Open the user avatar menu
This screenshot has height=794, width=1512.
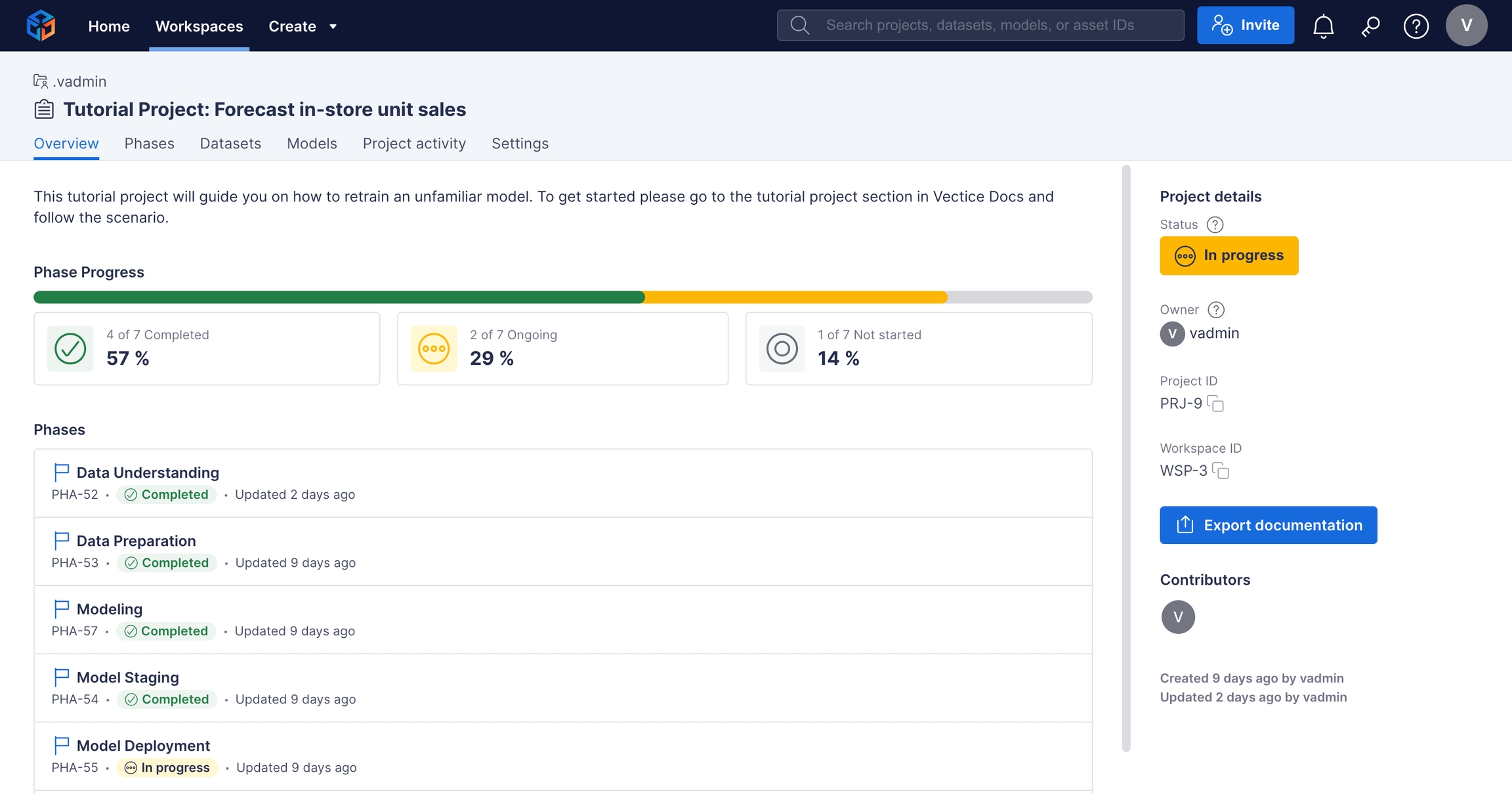click(x=1466, y=26)
